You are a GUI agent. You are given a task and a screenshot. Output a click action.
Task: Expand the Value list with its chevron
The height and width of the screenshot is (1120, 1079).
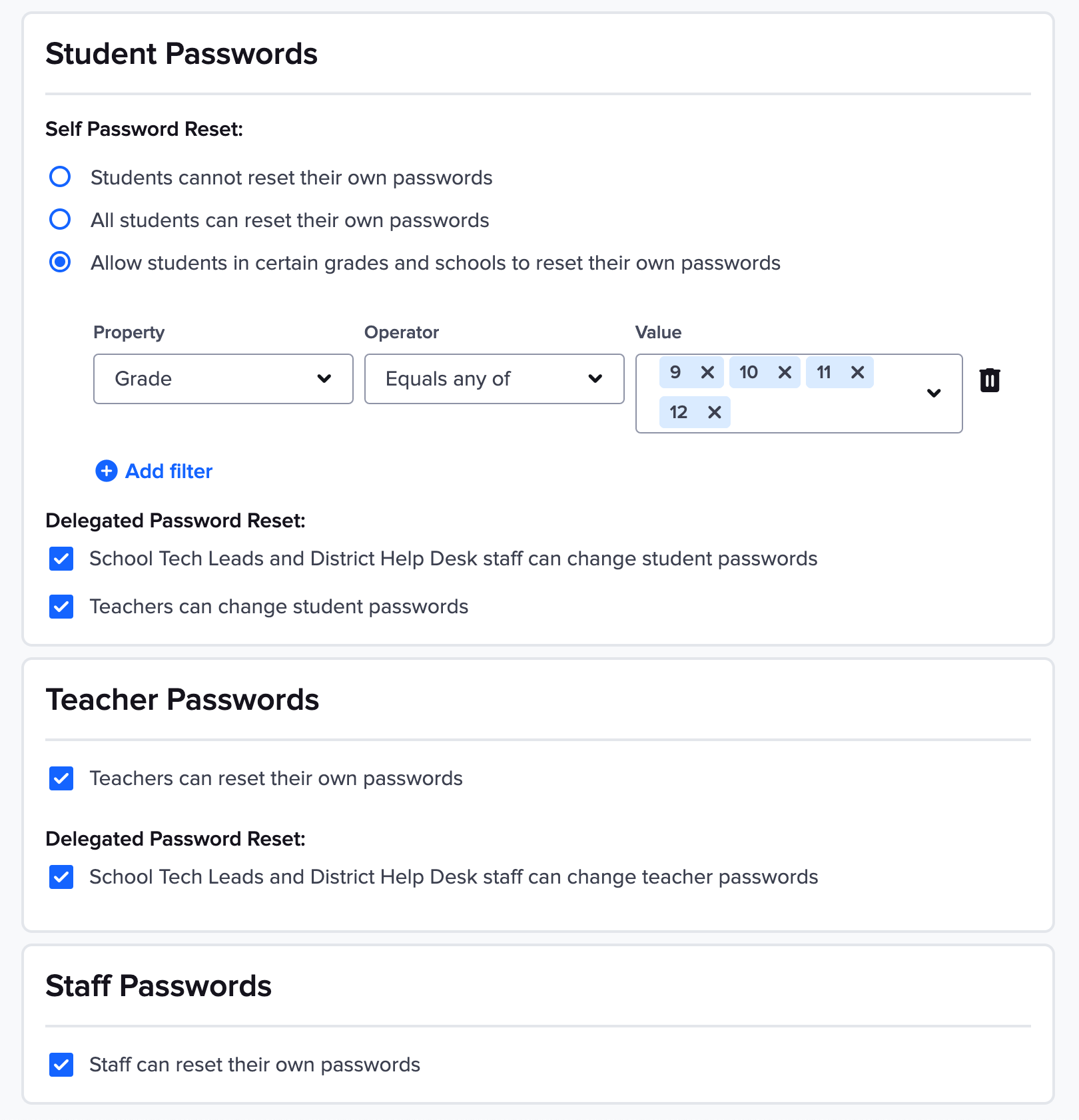[934, 393]
